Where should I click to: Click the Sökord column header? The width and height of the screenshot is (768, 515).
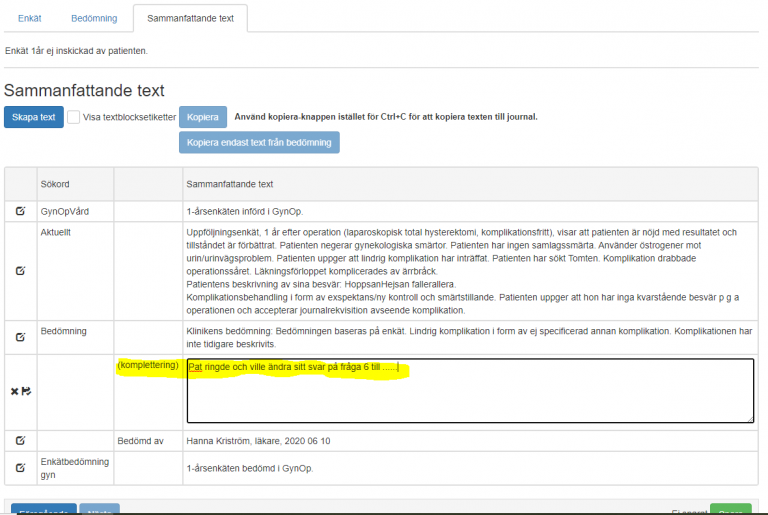(x=55, y=184)
